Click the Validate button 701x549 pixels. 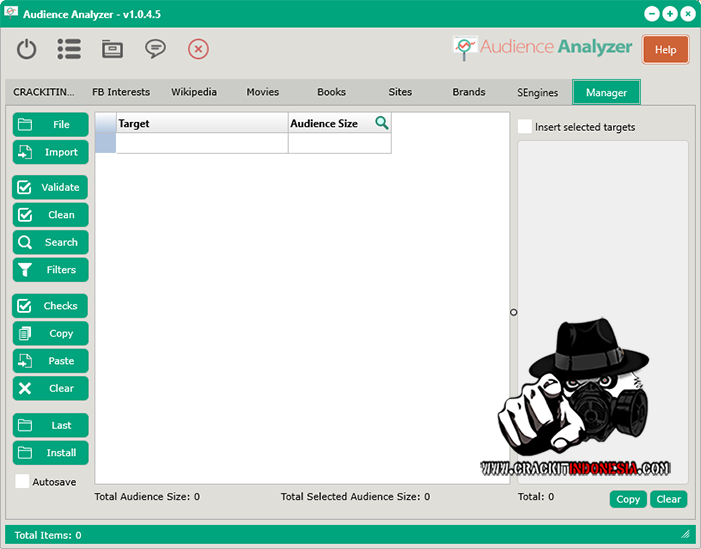click(x=51, y=187)
